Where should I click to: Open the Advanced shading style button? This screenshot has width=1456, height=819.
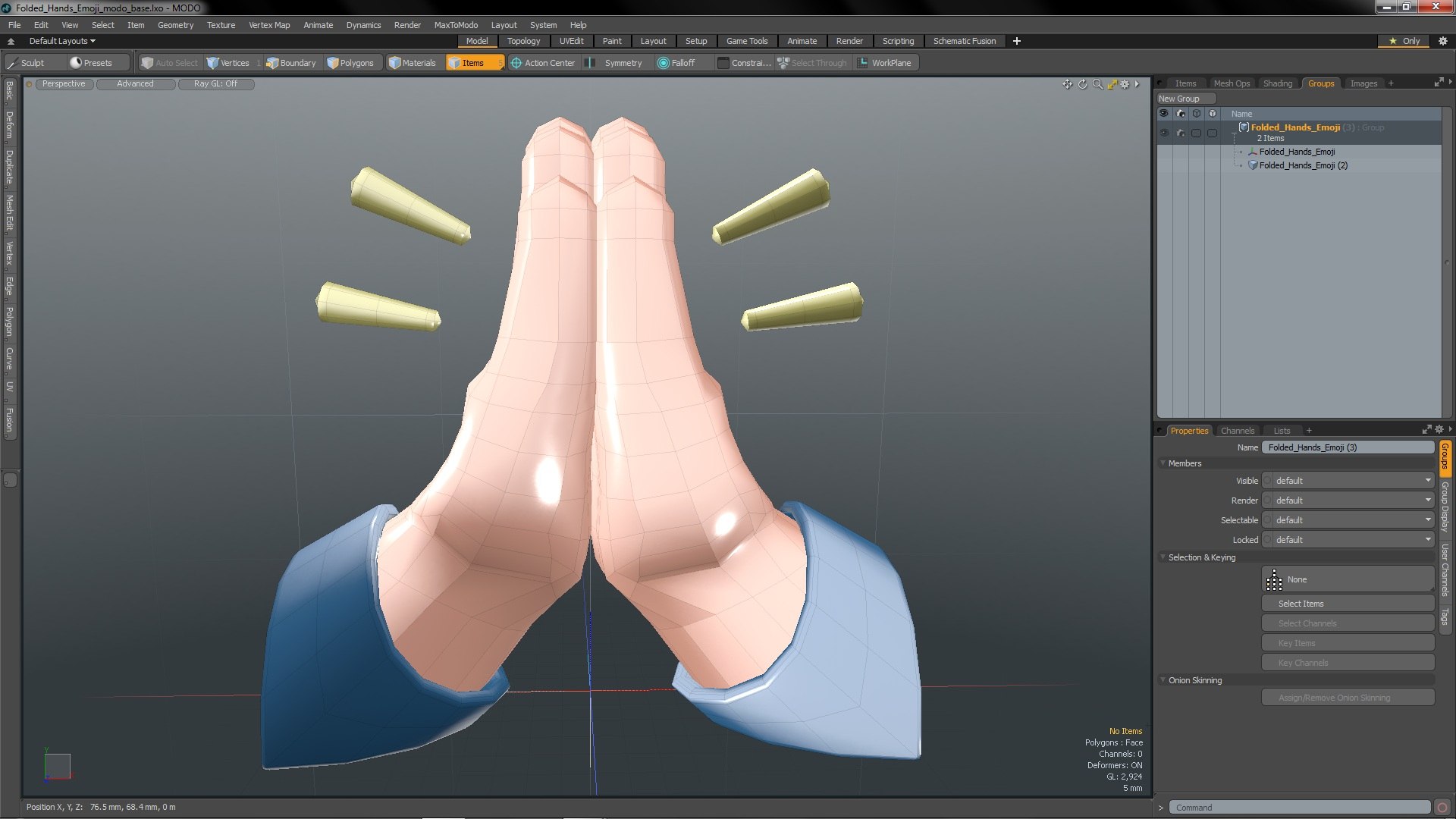click(x=135, y=84)
